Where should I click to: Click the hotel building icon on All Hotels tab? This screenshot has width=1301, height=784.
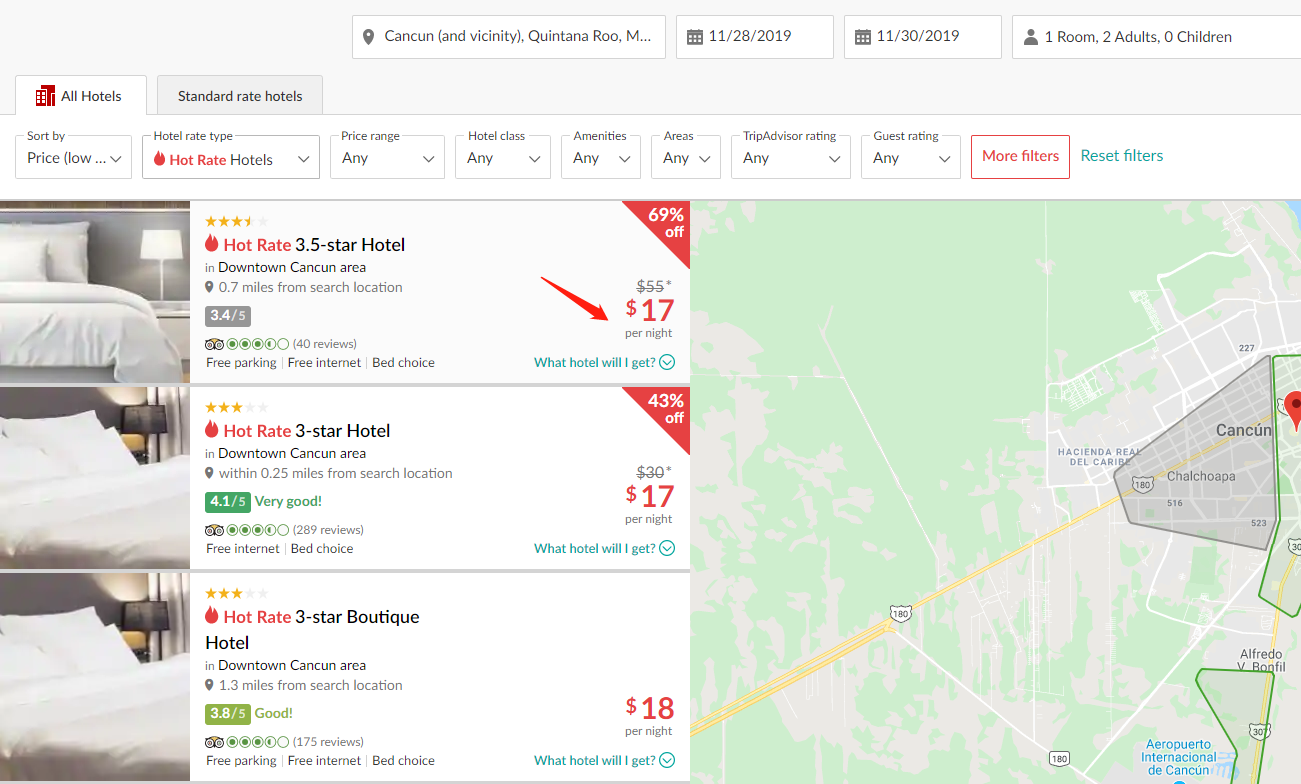[45, 96]
